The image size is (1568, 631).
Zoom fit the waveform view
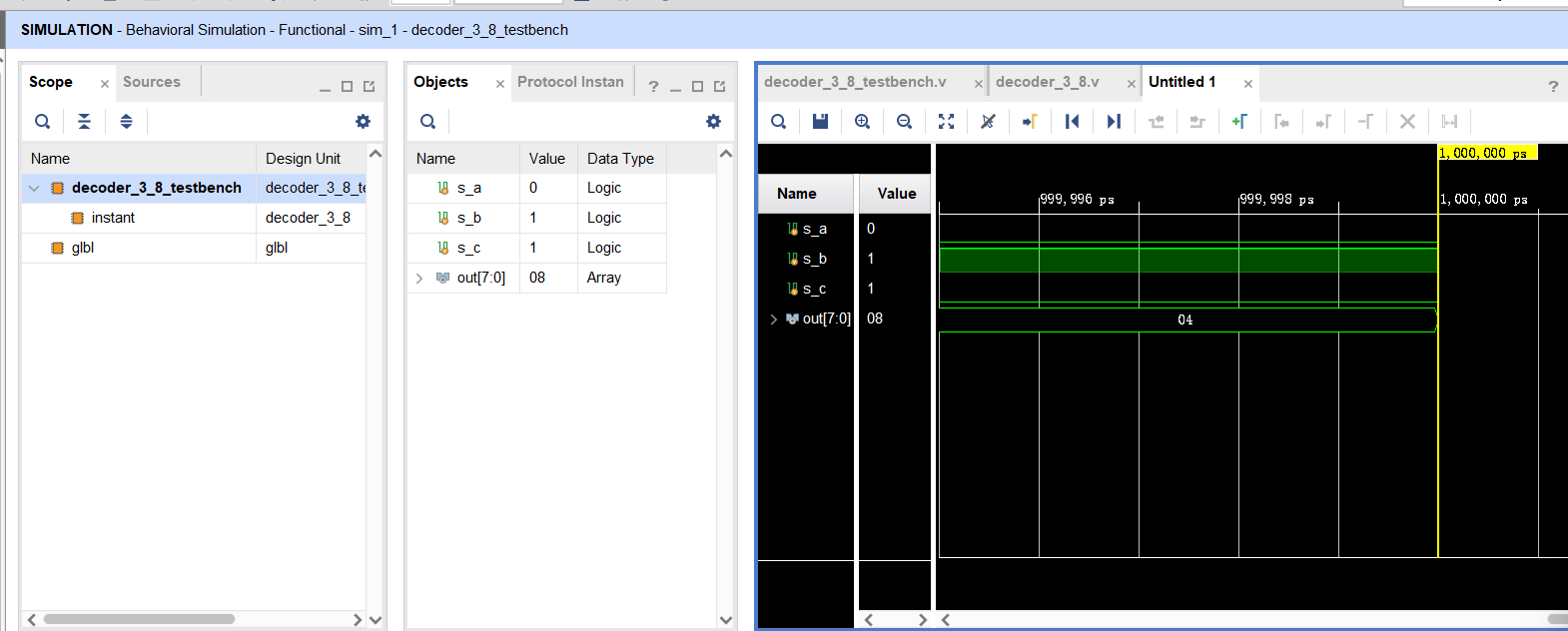click(946, 121)
